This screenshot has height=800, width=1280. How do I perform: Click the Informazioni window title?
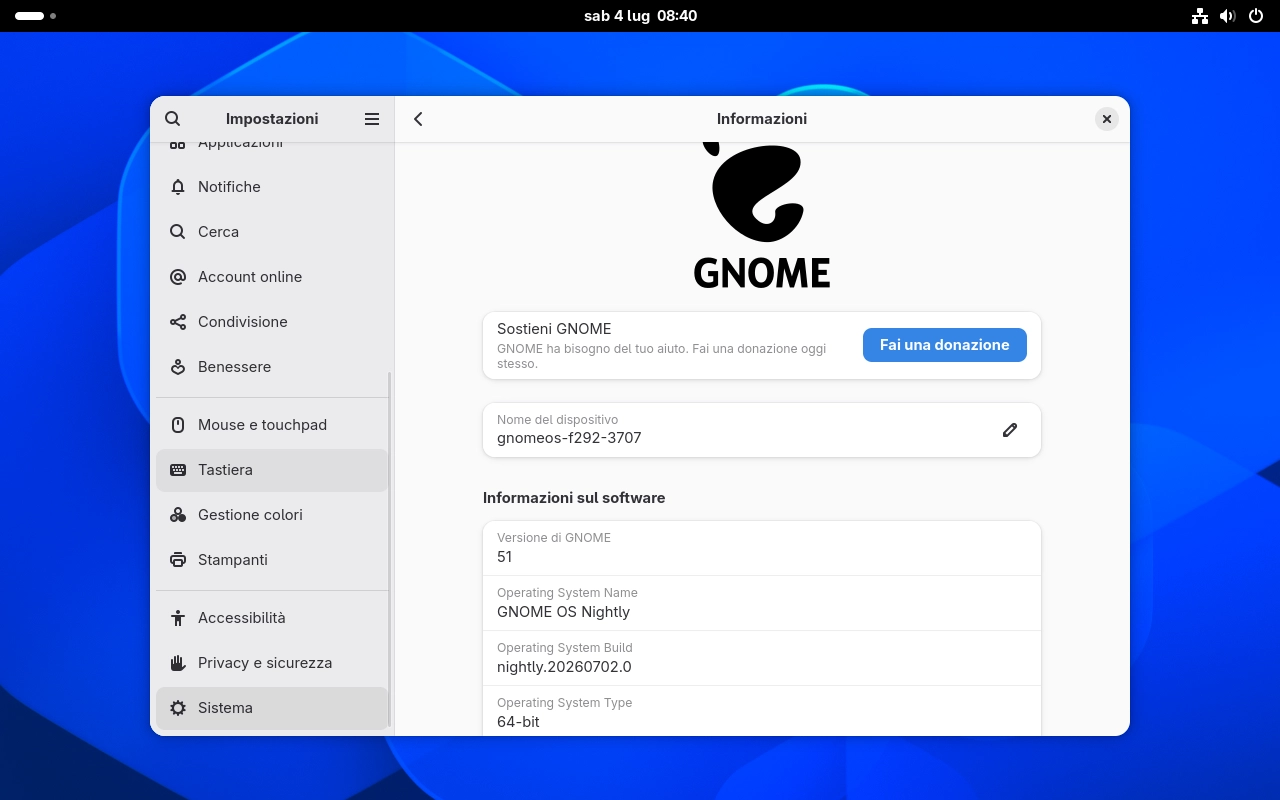762,119
